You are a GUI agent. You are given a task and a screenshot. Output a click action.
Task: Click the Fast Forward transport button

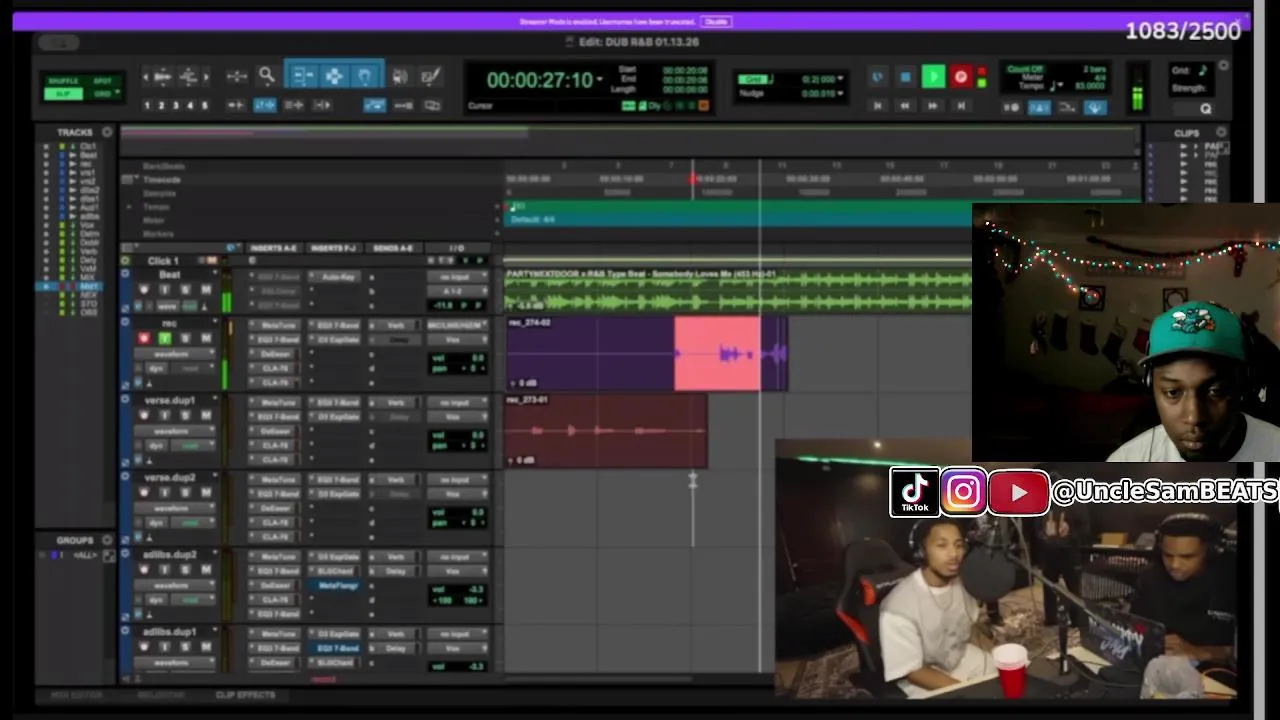[x=933, y=105]
